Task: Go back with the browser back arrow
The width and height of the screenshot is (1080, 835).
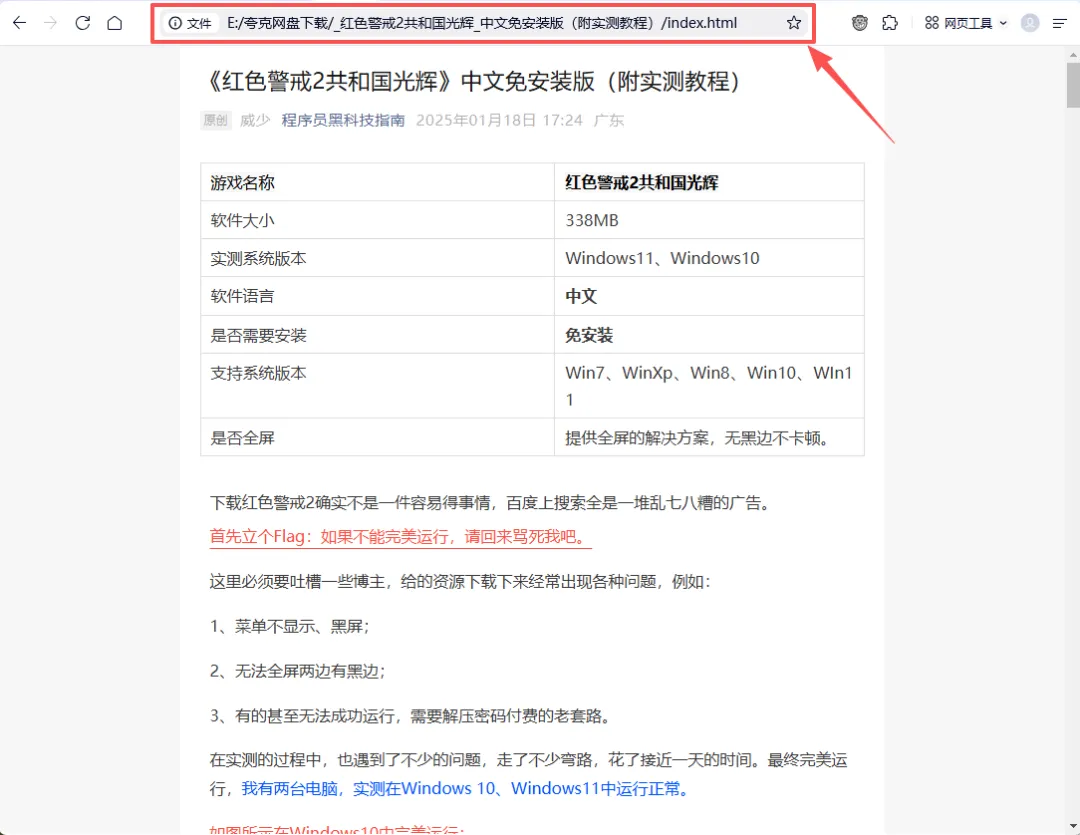Action: (19, 23)
